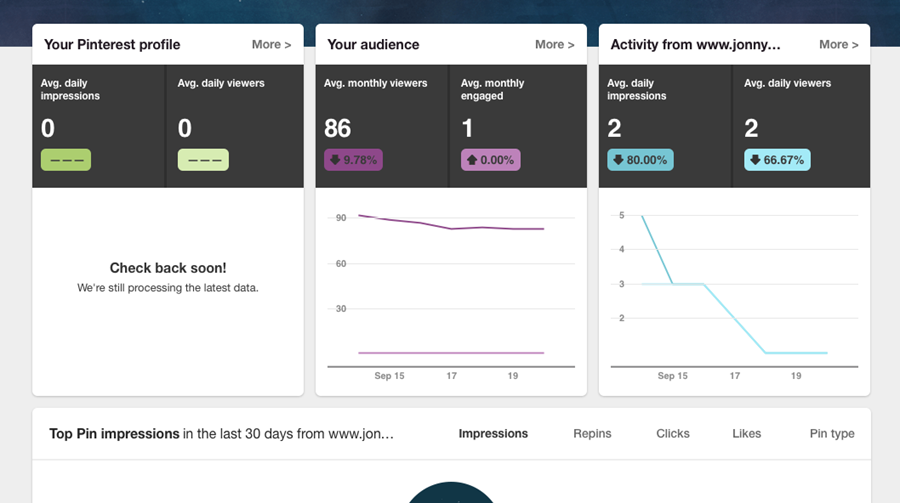This screenshot has width=900, height=503.
Task: Switch to the Likes tab
Action: [746, 434]
